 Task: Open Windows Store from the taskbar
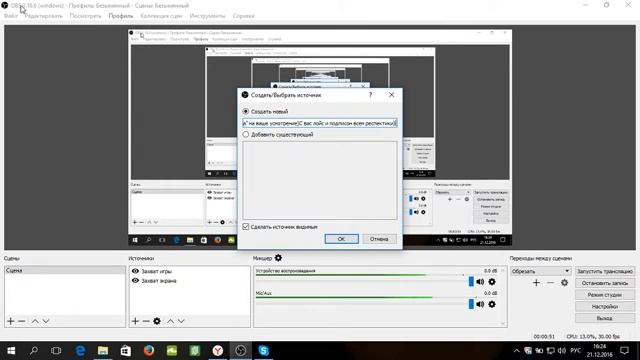126,351
